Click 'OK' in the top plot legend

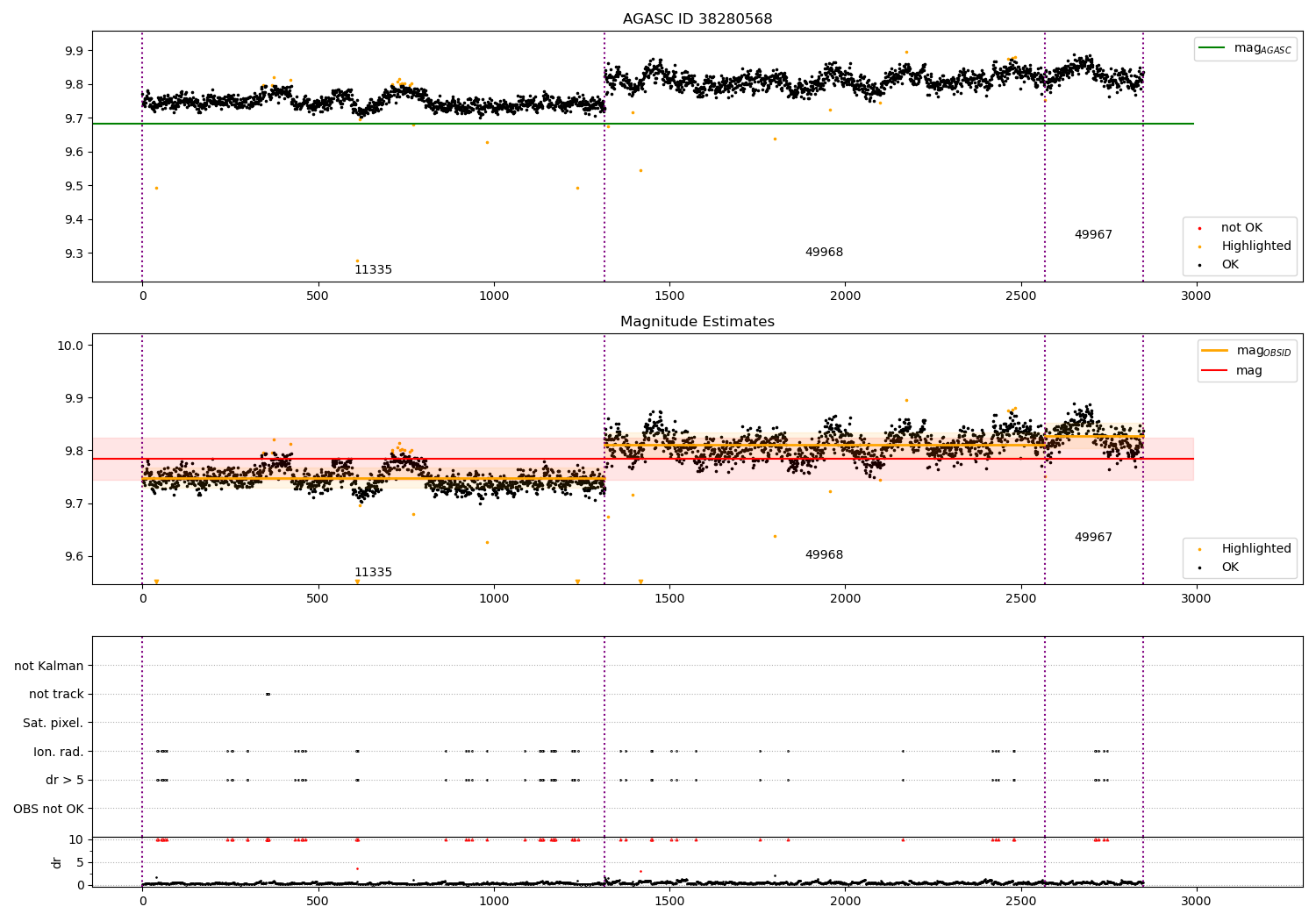tap(1230, 264)
